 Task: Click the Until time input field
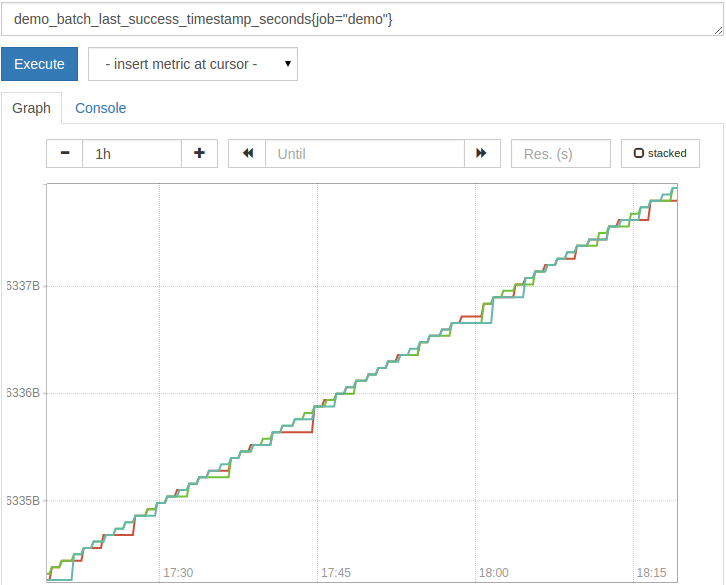tap(365, 153)
